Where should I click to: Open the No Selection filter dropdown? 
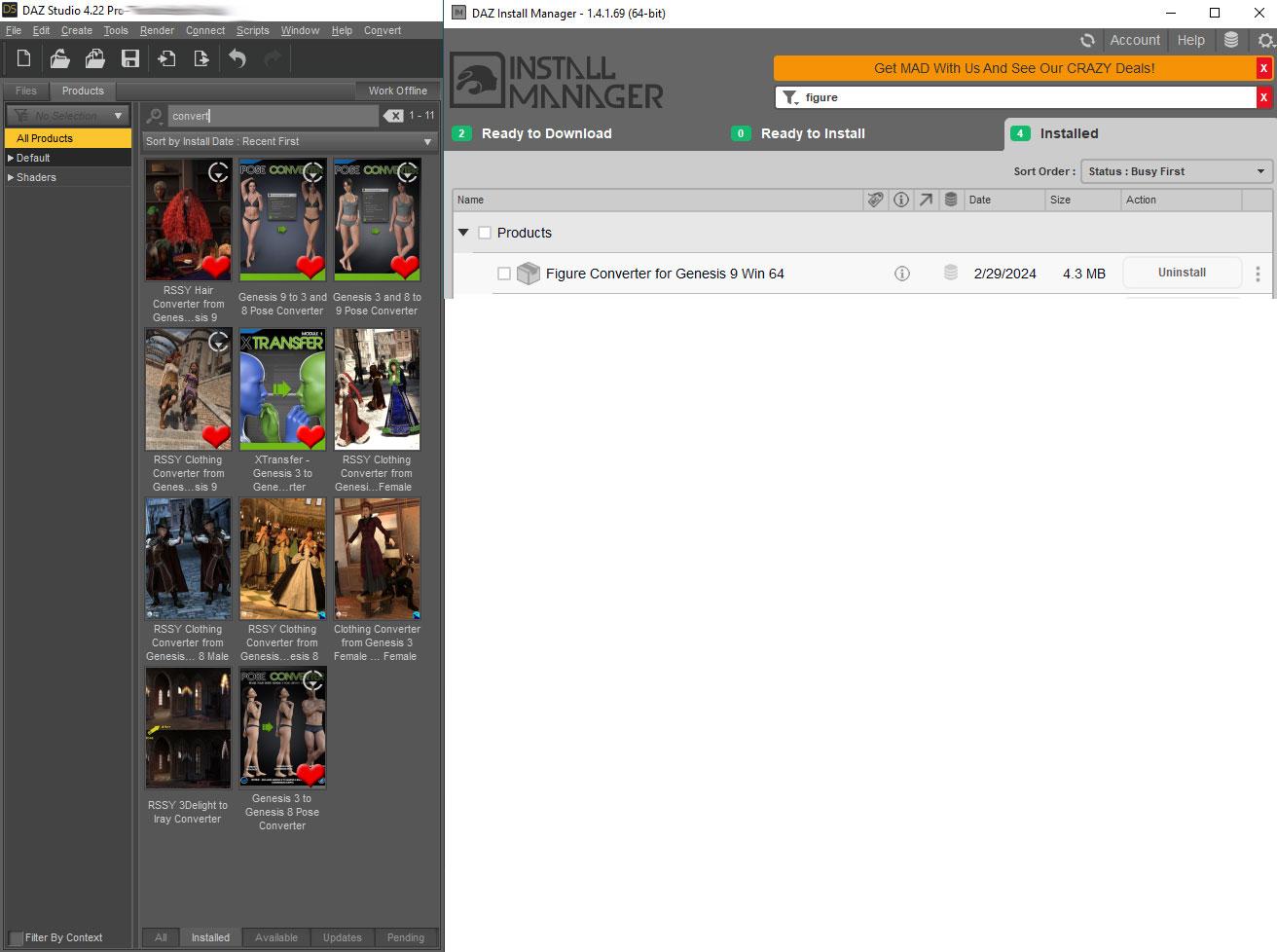68,116
